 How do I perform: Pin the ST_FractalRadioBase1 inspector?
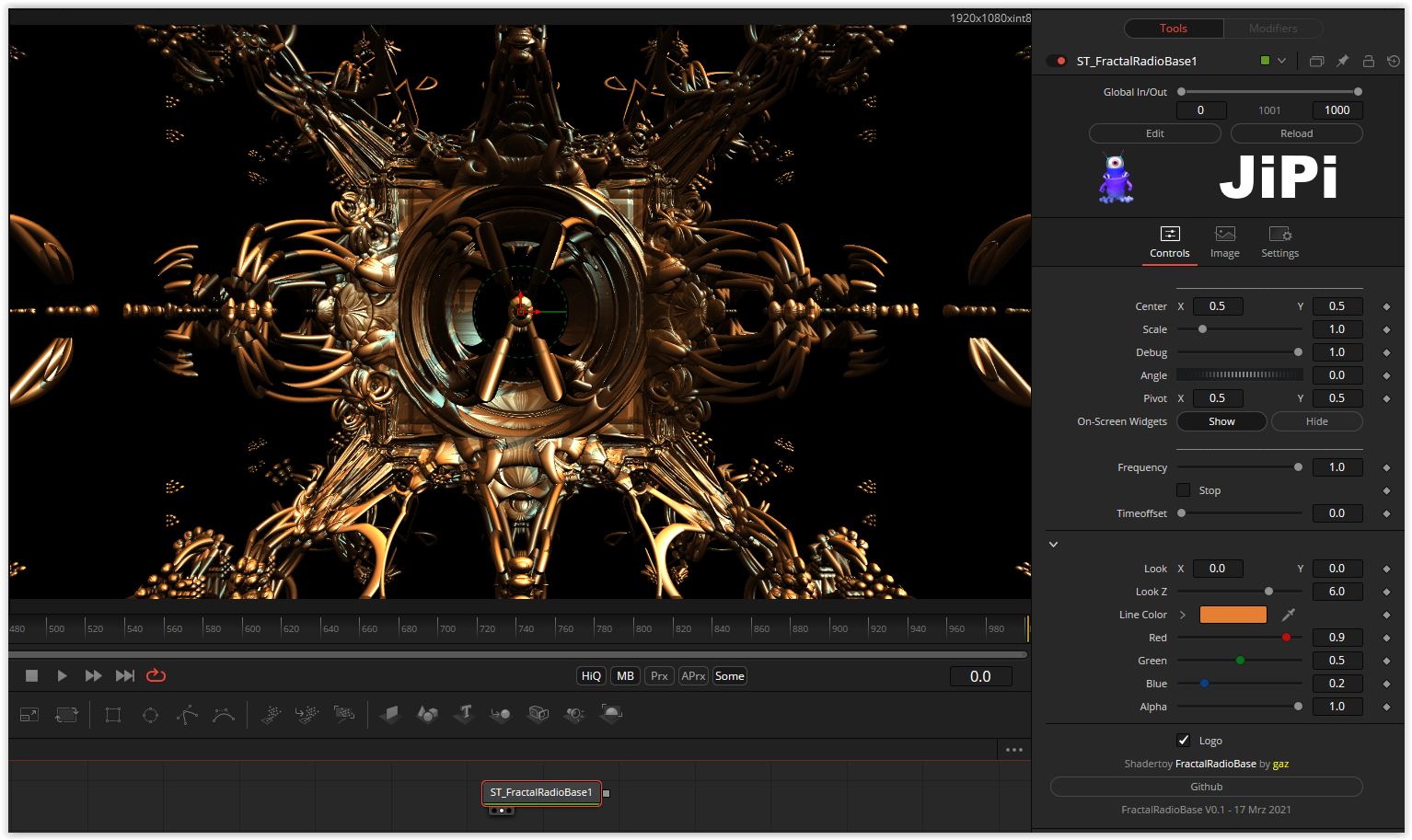tap(1342, 61)
